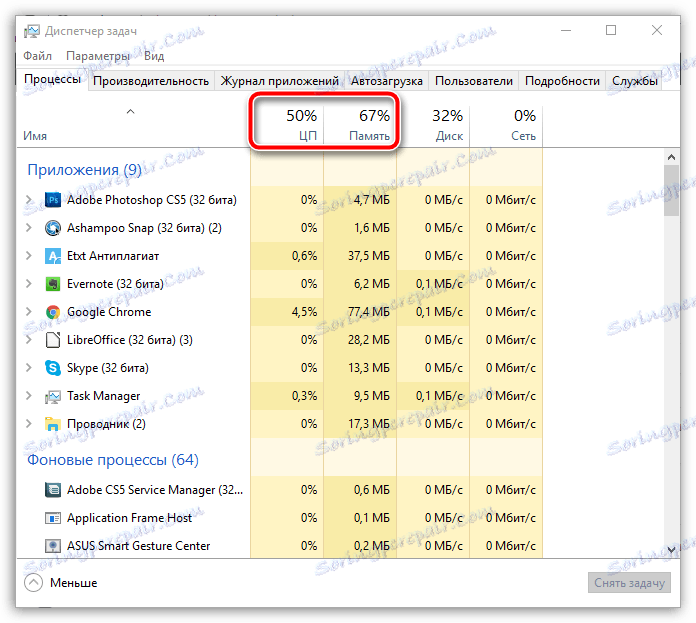Screen dimensions: 696x623
Task: Select the ASUS Smart Gesture Center name
Action: click(138, 546)
